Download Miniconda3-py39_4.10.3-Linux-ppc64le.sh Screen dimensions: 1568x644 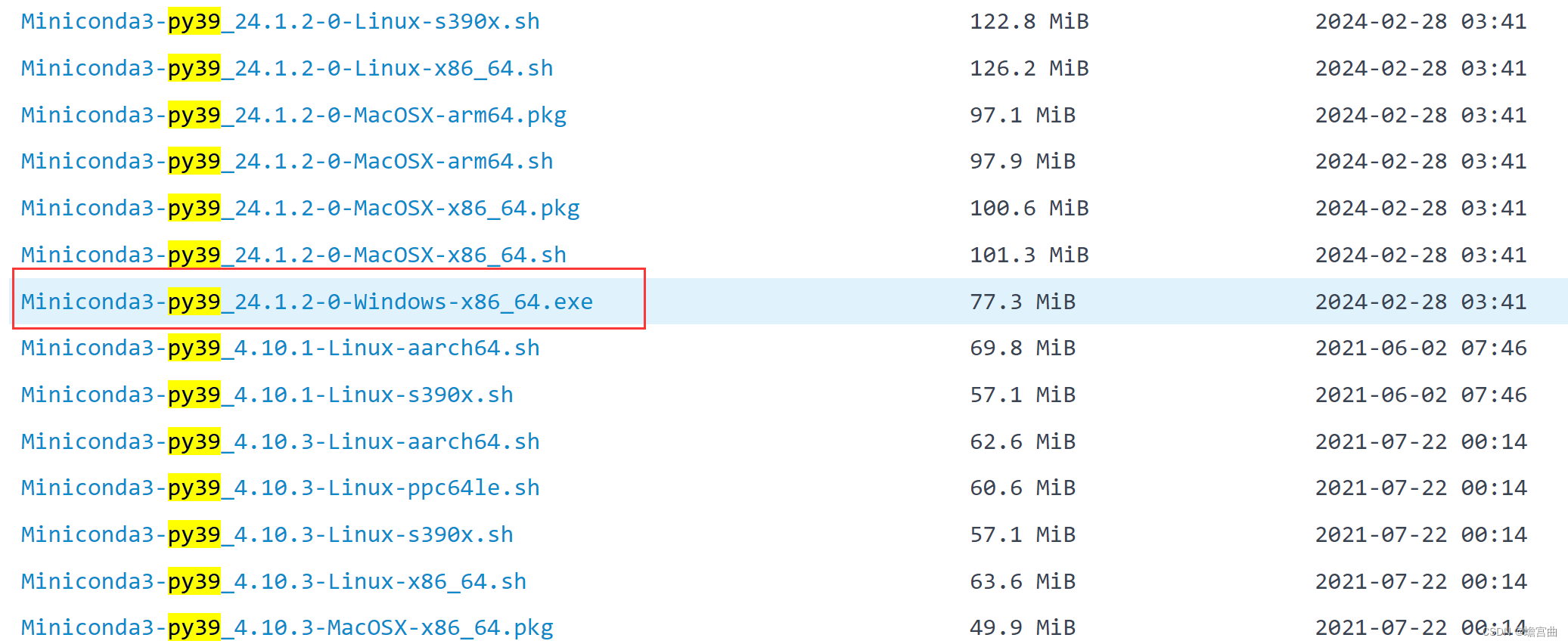click(281, 488)
